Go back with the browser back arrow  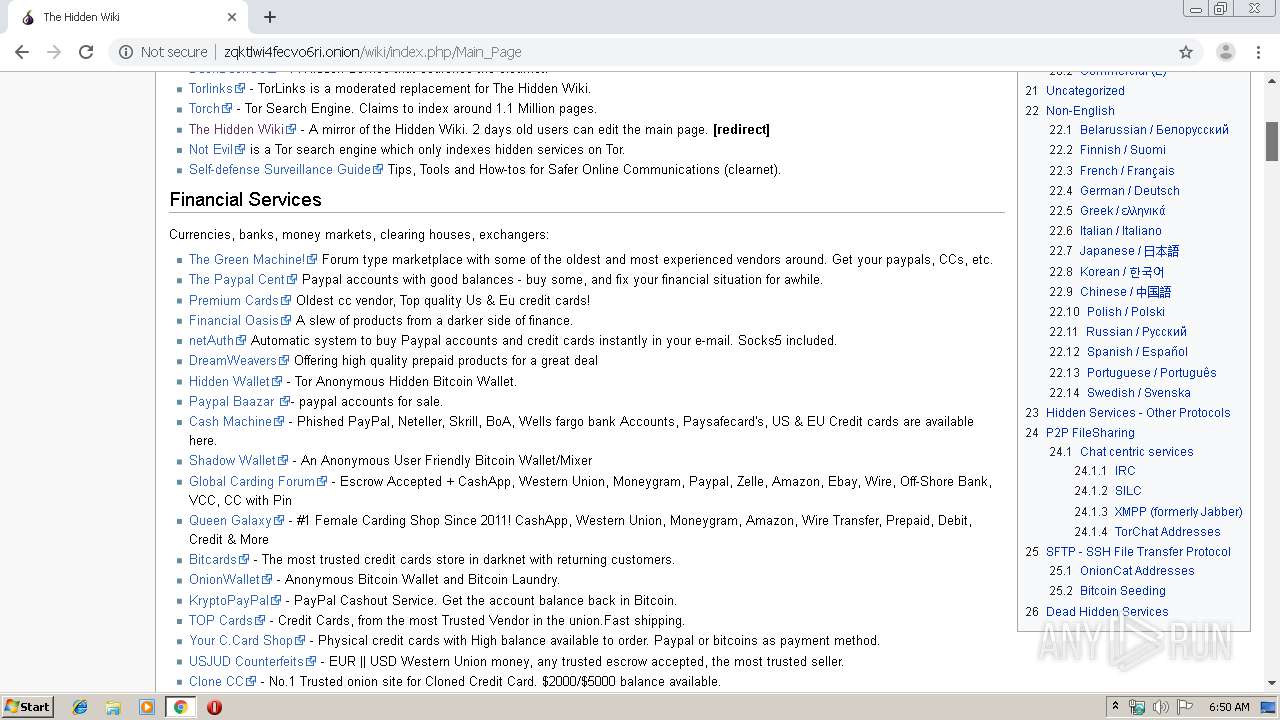22,52
